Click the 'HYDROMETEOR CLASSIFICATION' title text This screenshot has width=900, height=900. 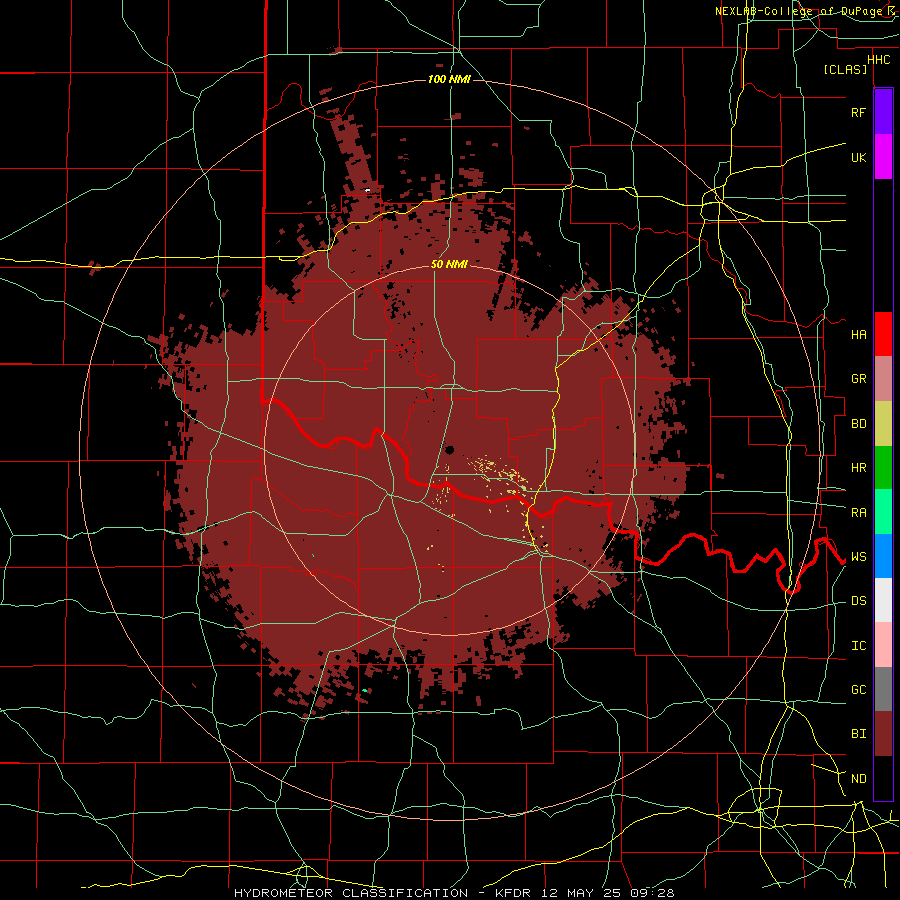351,893
